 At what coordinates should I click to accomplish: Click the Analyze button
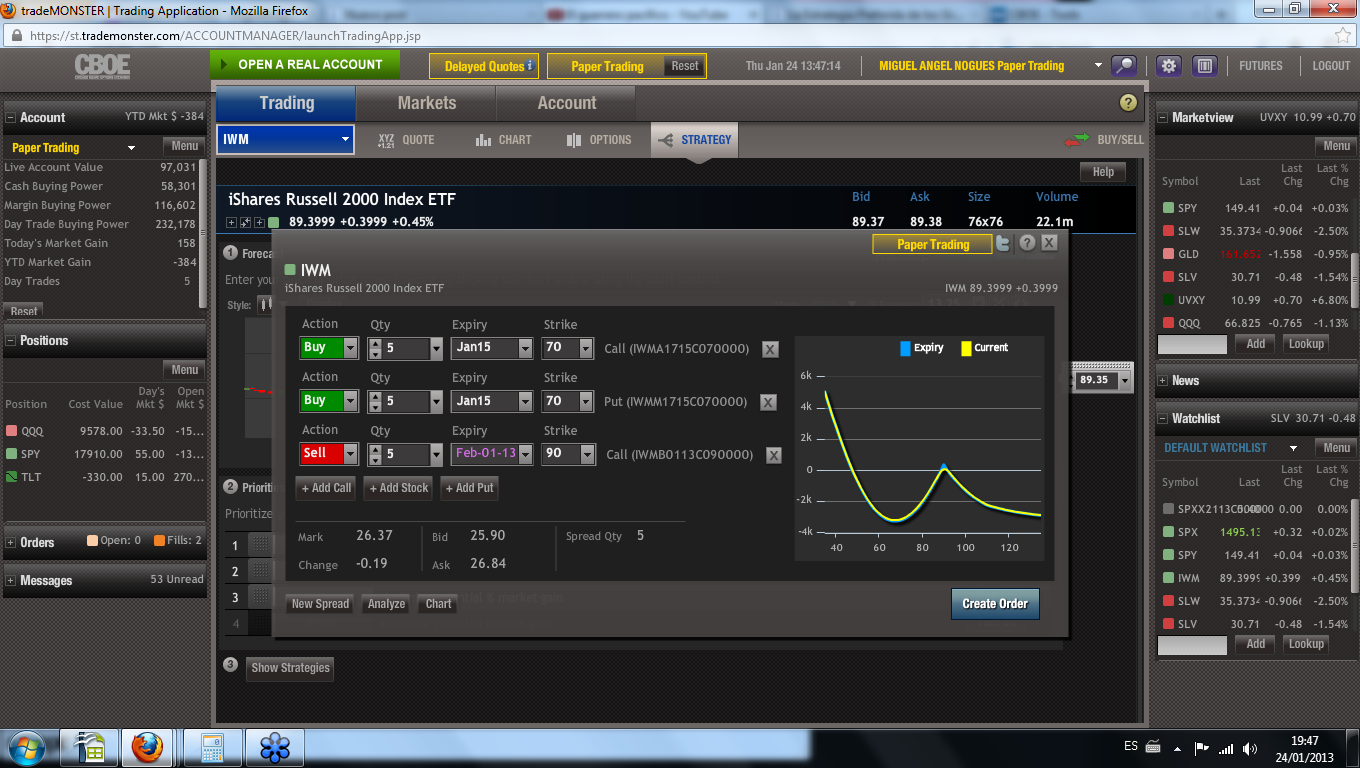coord(386,604)
